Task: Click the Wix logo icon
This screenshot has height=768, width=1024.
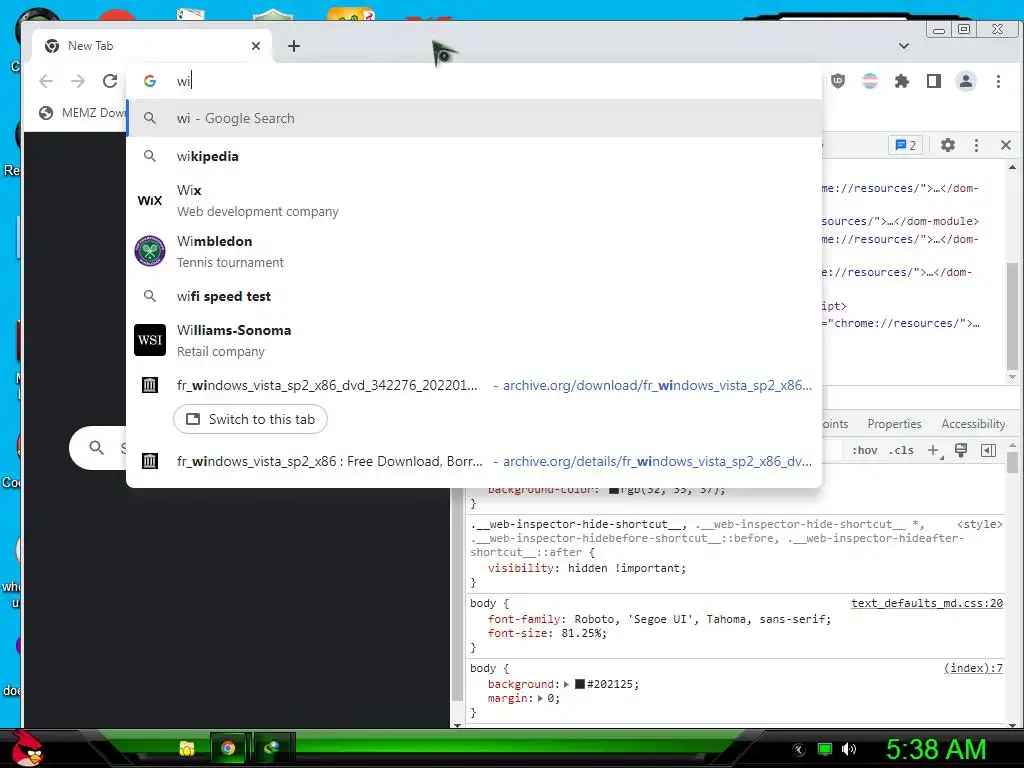Action: pos(150,200)
